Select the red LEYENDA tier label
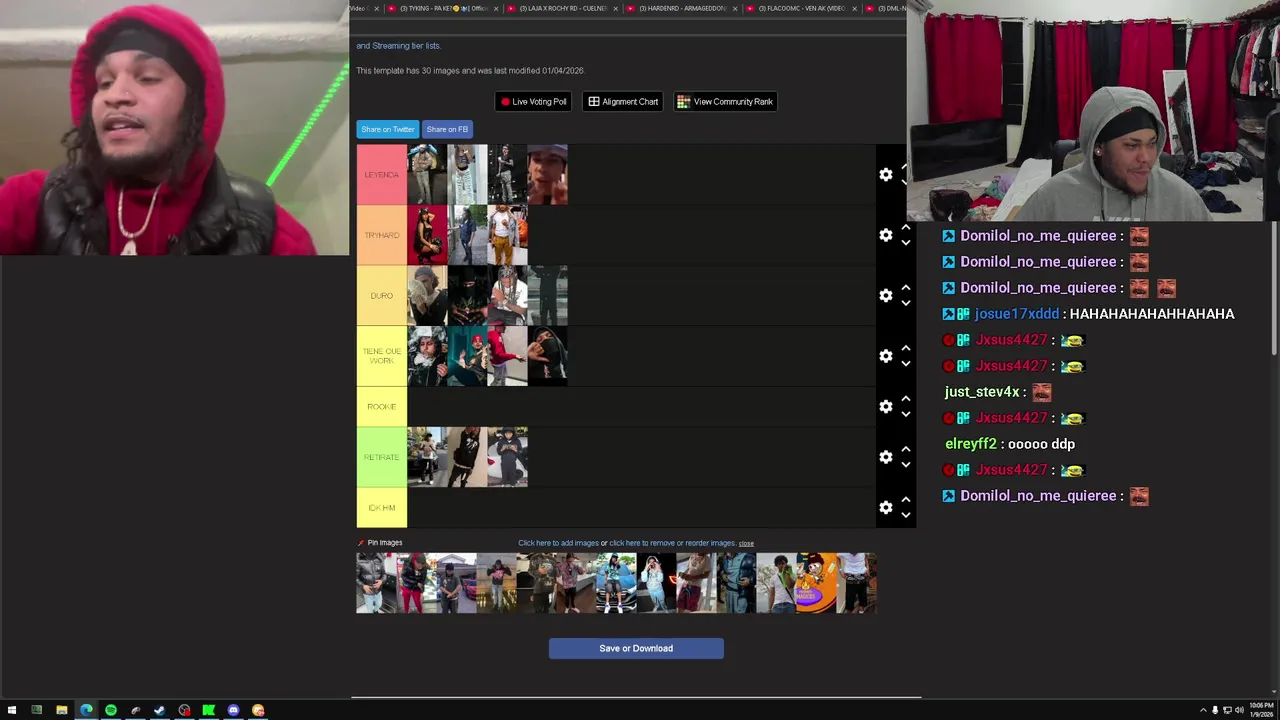The image size is (1280, 720). (382, 175)
